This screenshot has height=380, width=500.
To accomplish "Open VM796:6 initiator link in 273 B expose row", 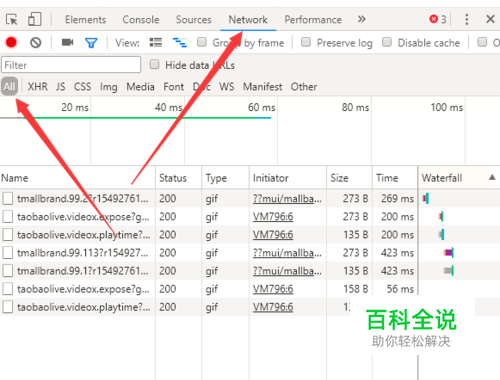I will [273, 217].
